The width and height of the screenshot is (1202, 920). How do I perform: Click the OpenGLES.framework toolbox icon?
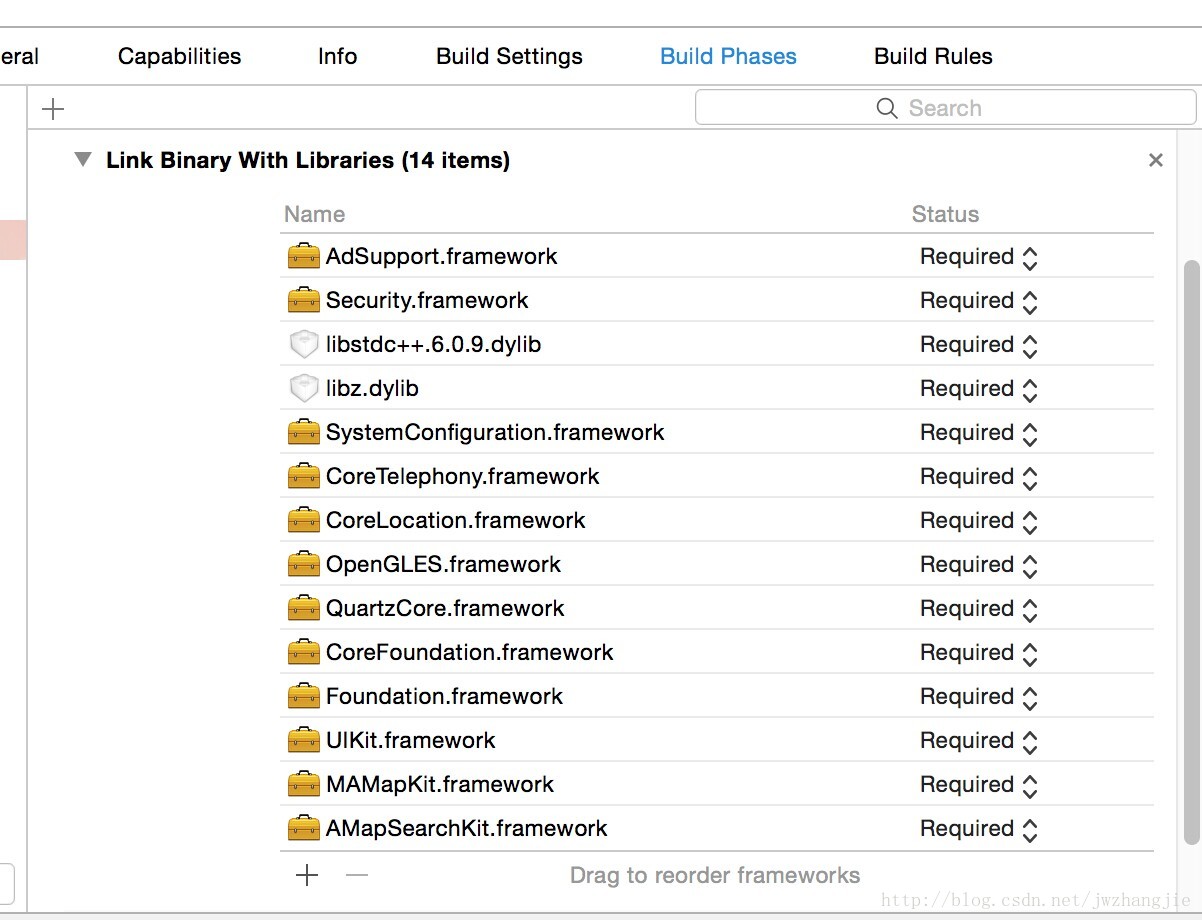point(303,565)
